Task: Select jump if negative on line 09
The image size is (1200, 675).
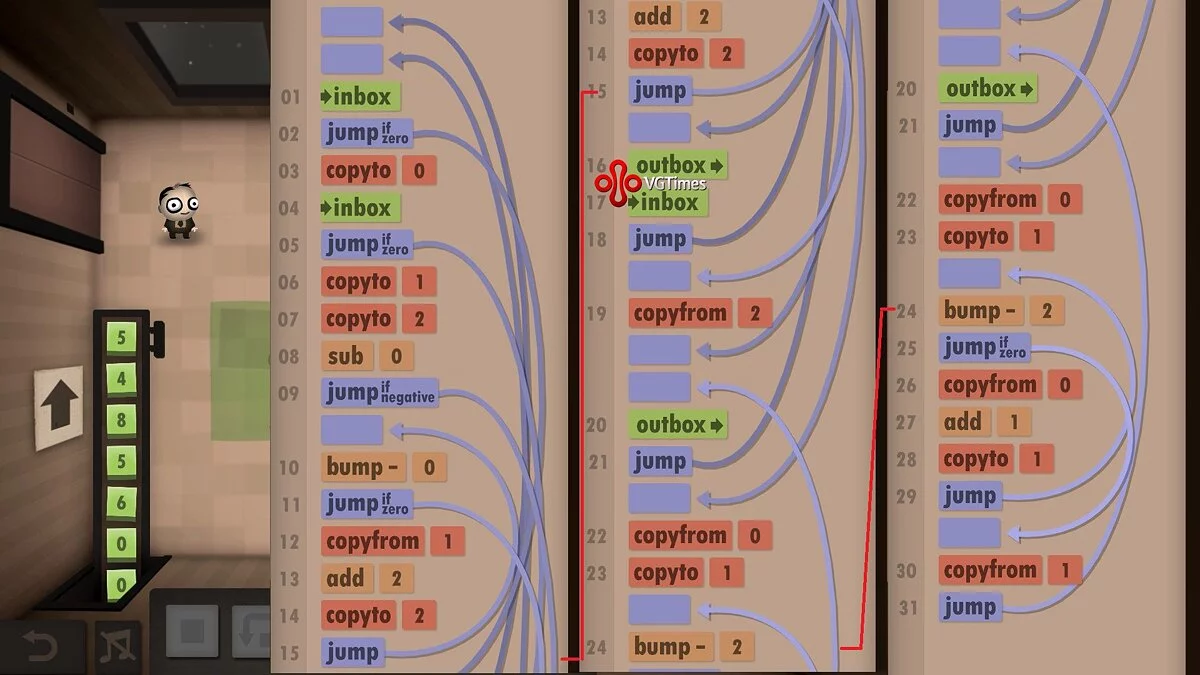Action: tap(380, 392)
